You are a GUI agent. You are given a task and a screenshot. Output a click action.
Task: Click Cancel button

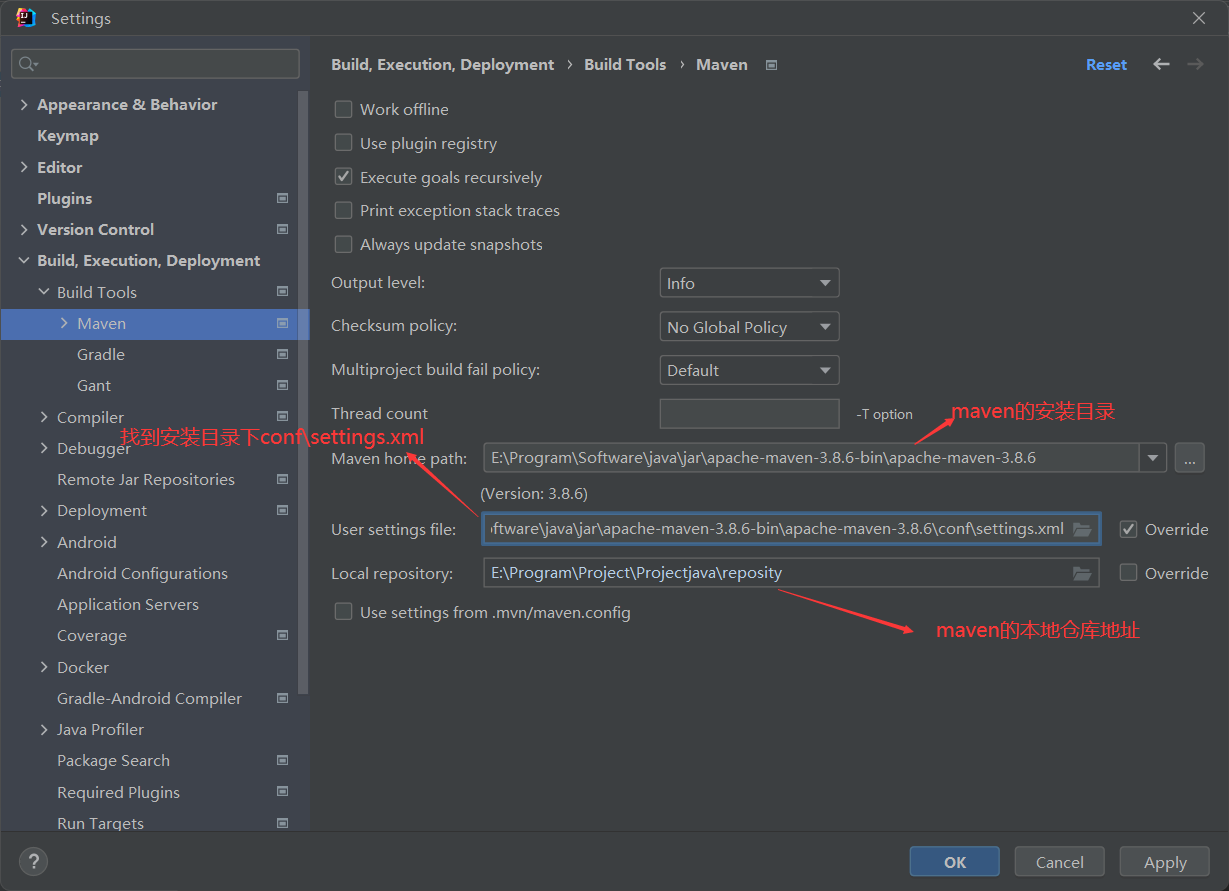pos(1060,862)
